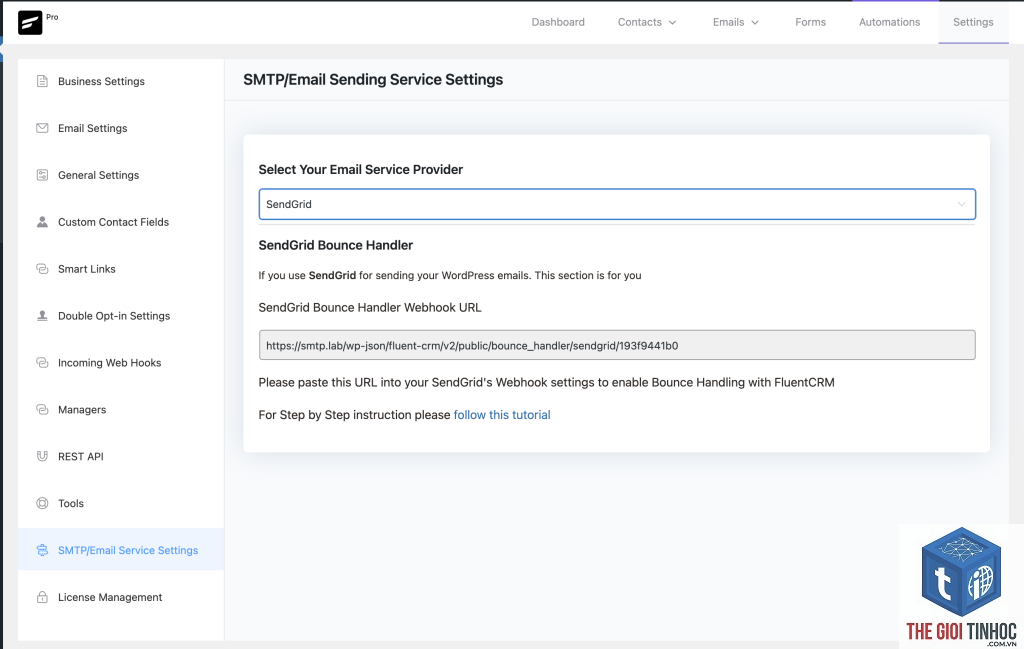Select the Settings tab

[973, 22]
